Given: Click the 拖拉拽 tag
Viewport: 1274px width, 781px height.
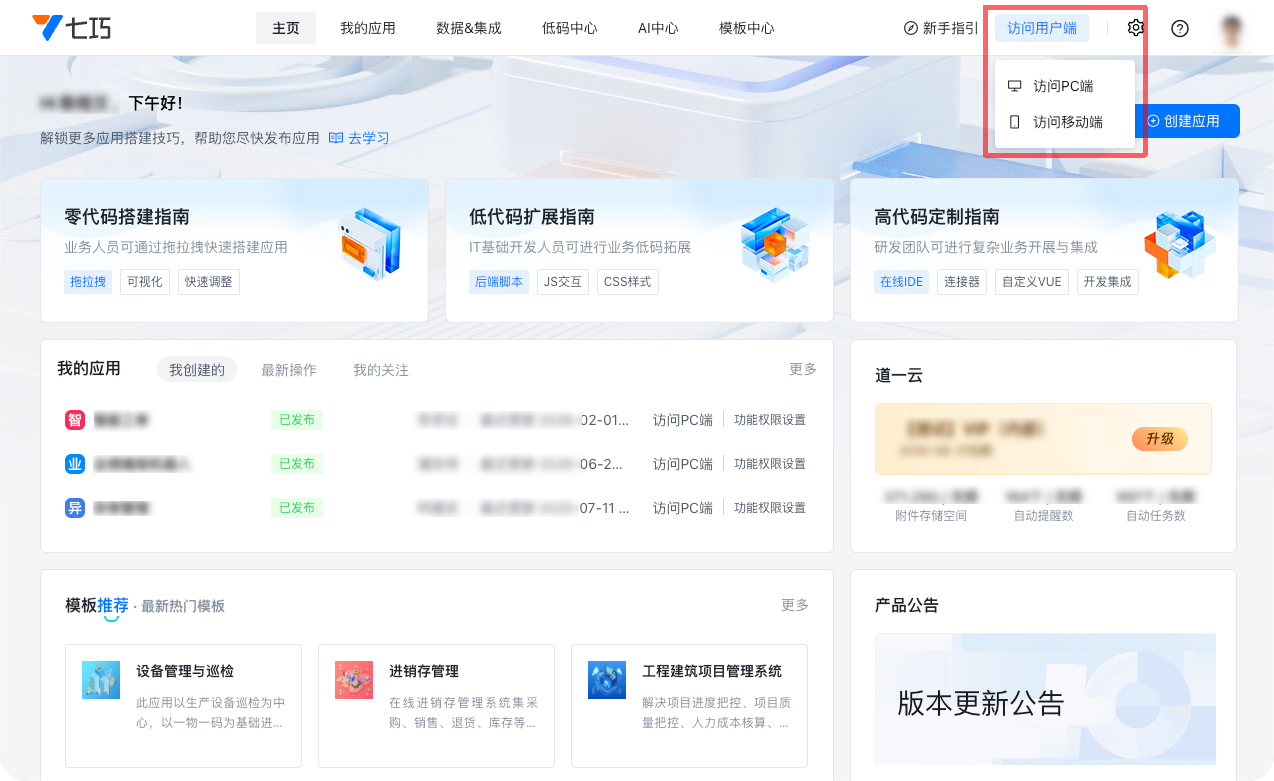Looking at the screenshot, I should pyautogui.click(x=88, y=282).
